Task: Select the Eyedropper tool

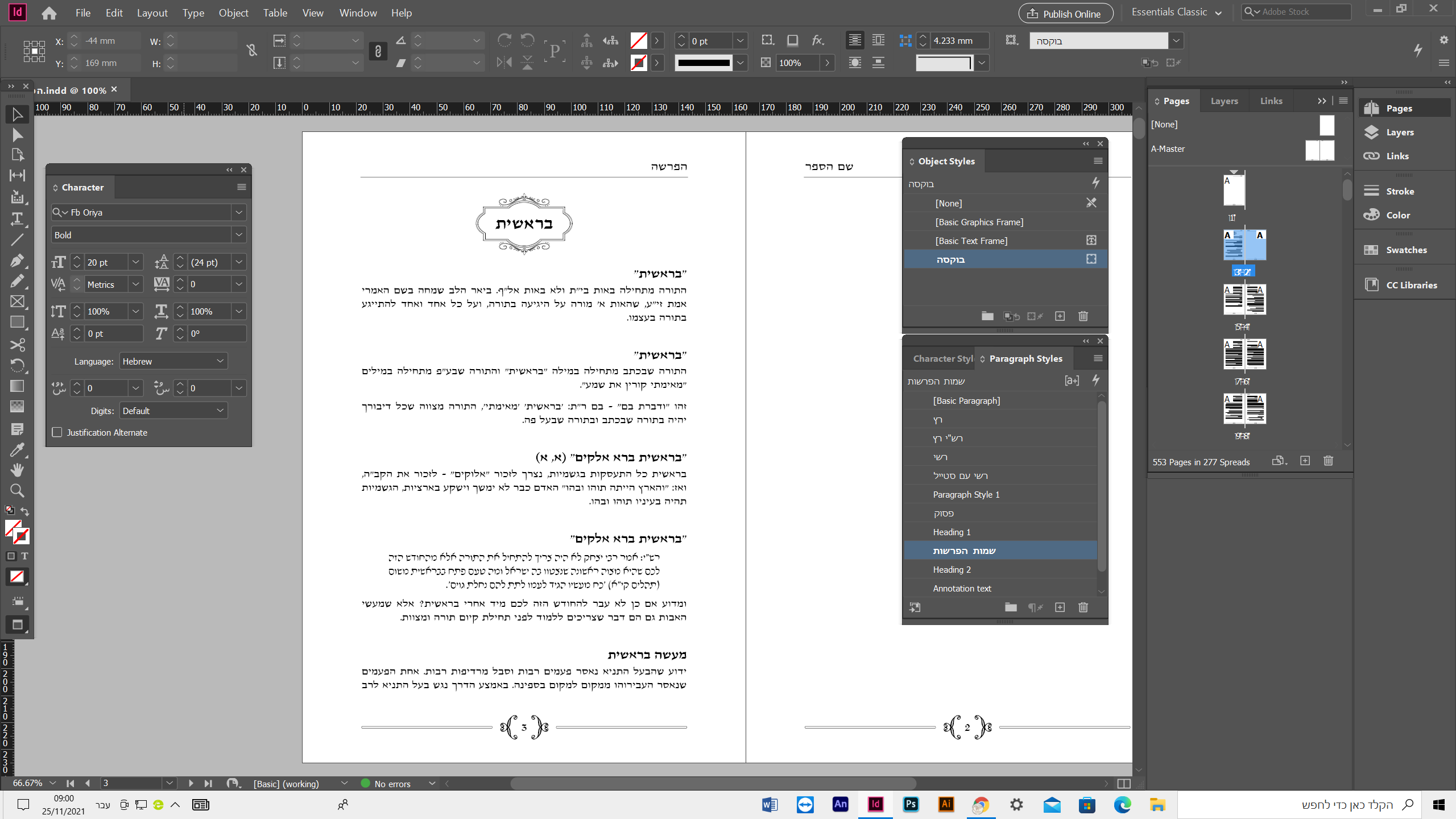Action: (x=17, y=450)
